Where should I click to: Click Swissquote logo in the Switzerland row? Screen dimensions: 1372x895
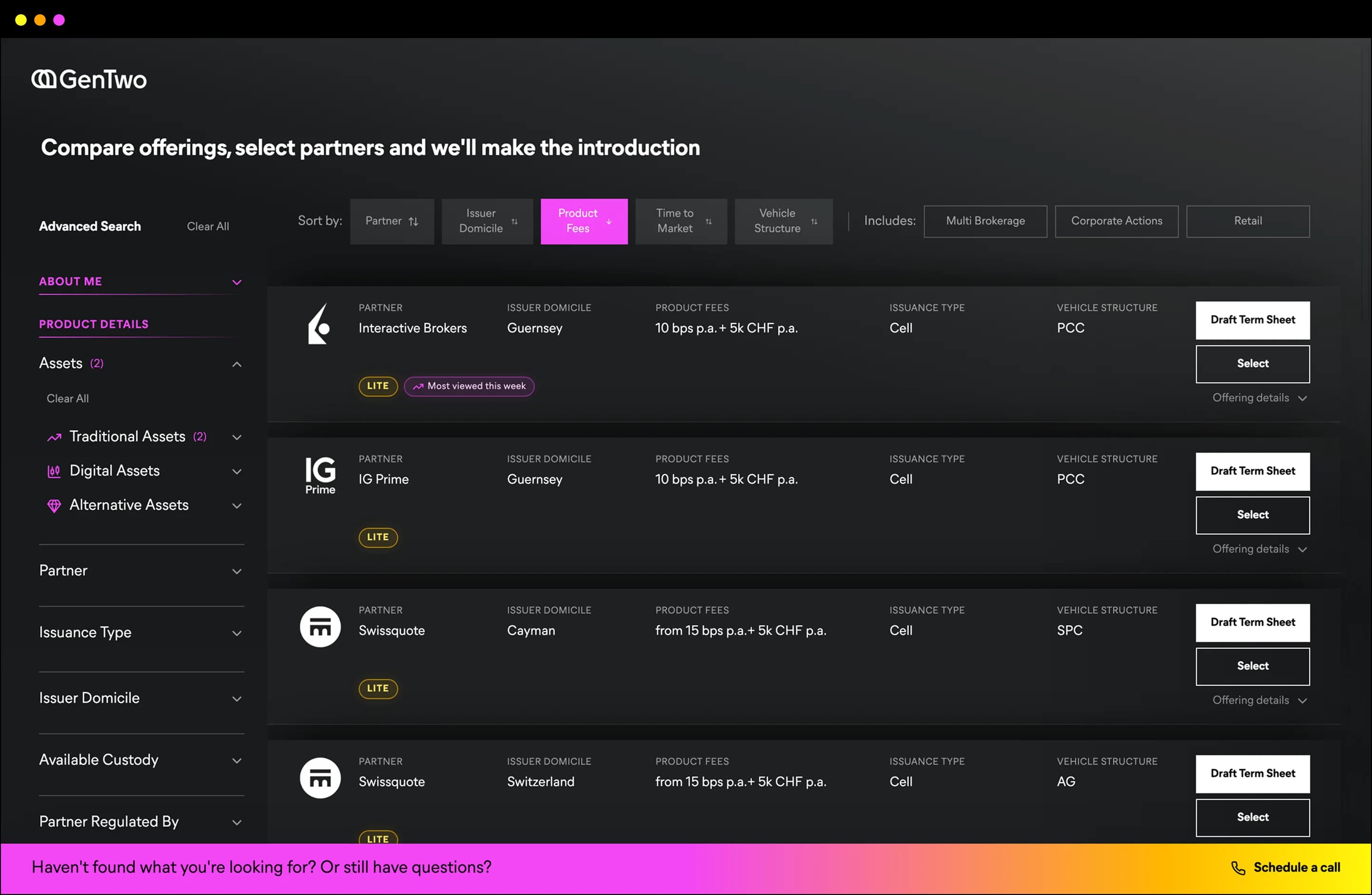click(320, 778)
